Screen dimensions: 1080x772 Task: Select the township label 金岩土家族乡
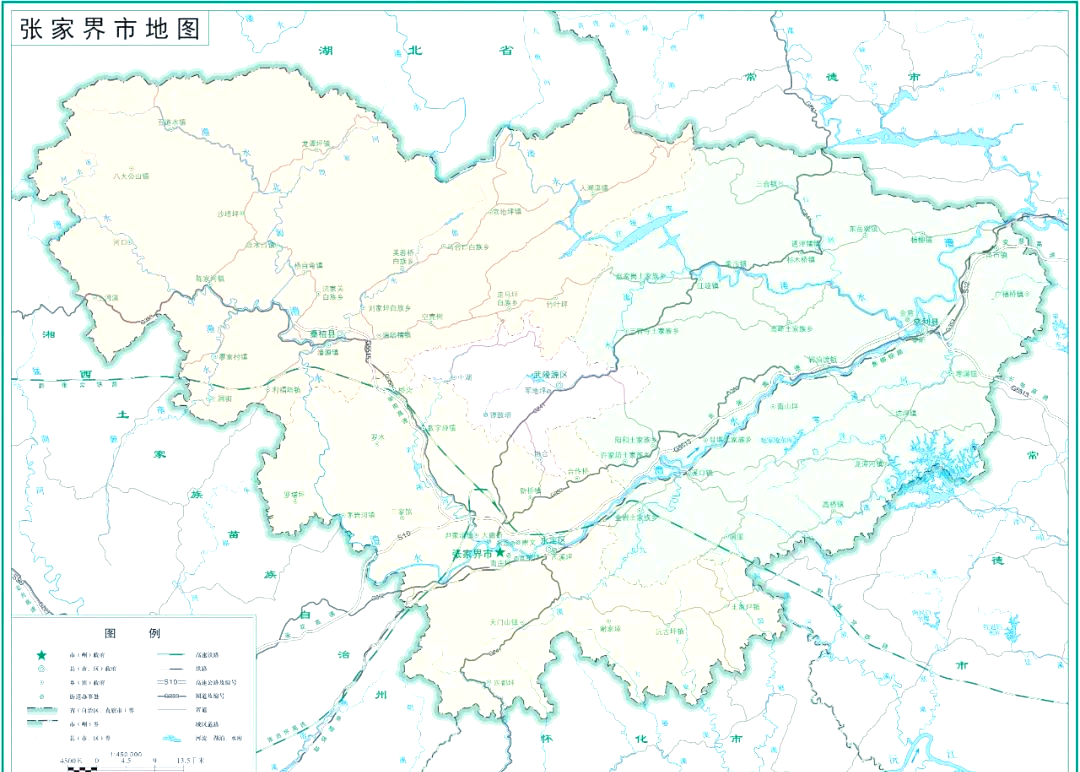(x=636, y=517)
